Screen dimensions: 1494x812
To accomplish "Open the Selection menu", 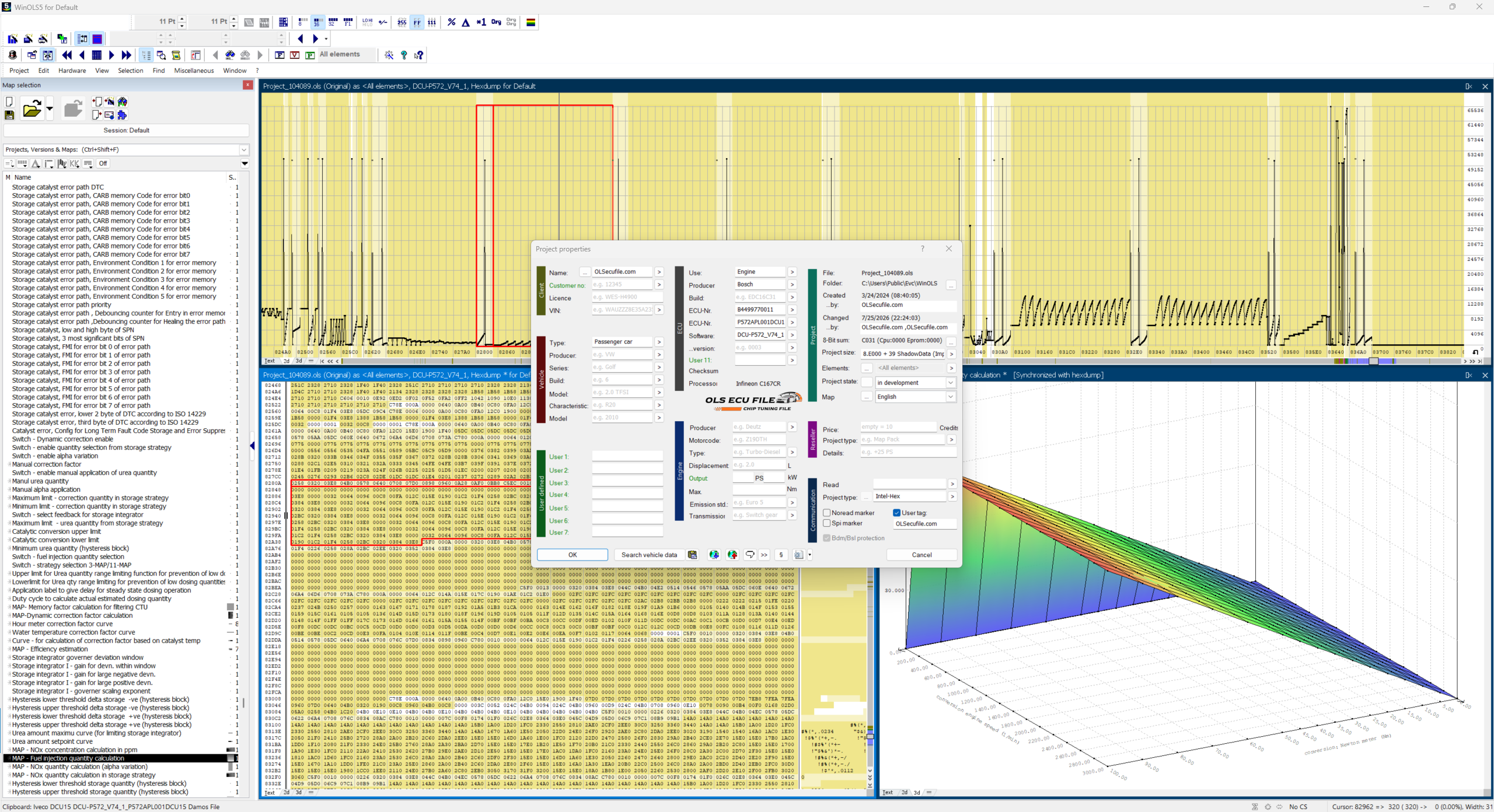I will click(x=131, y=71).
